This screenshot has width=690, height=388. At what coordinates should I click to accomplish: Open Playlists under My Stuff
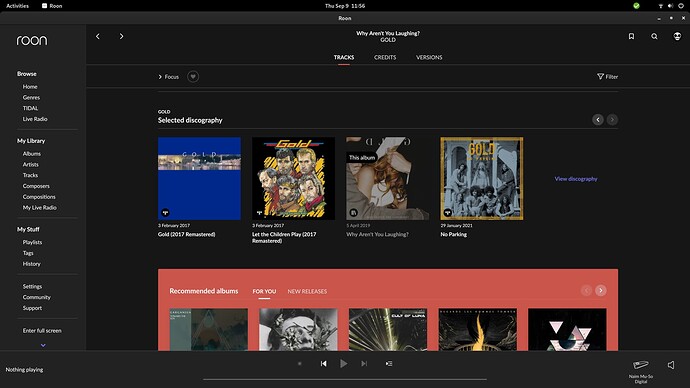tap(33, 242)
